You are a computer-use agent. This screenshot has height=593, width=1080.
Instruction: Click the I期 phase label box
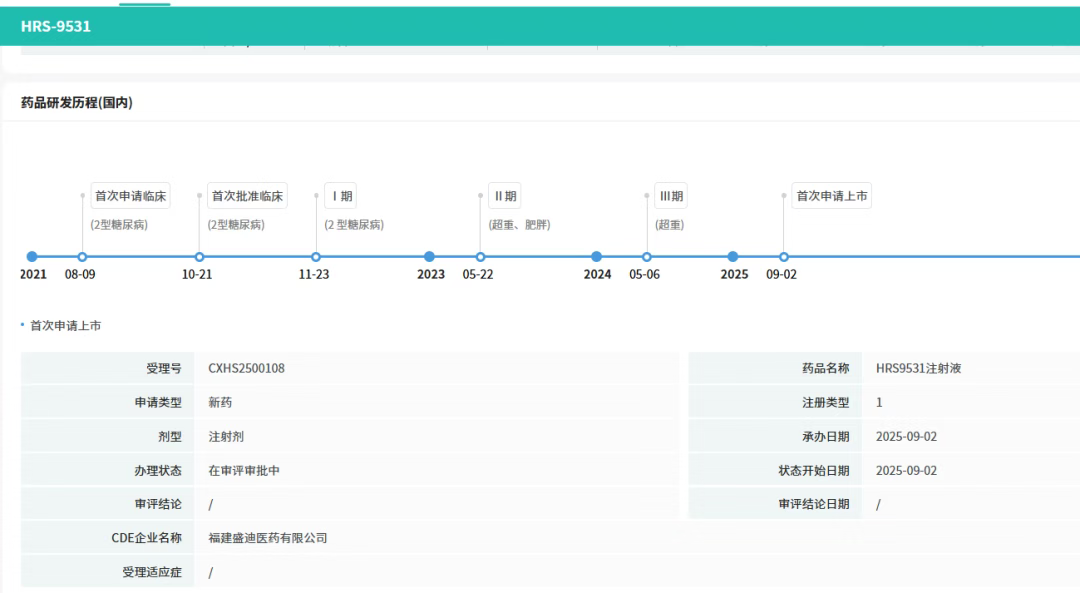(x=341, y=196)
